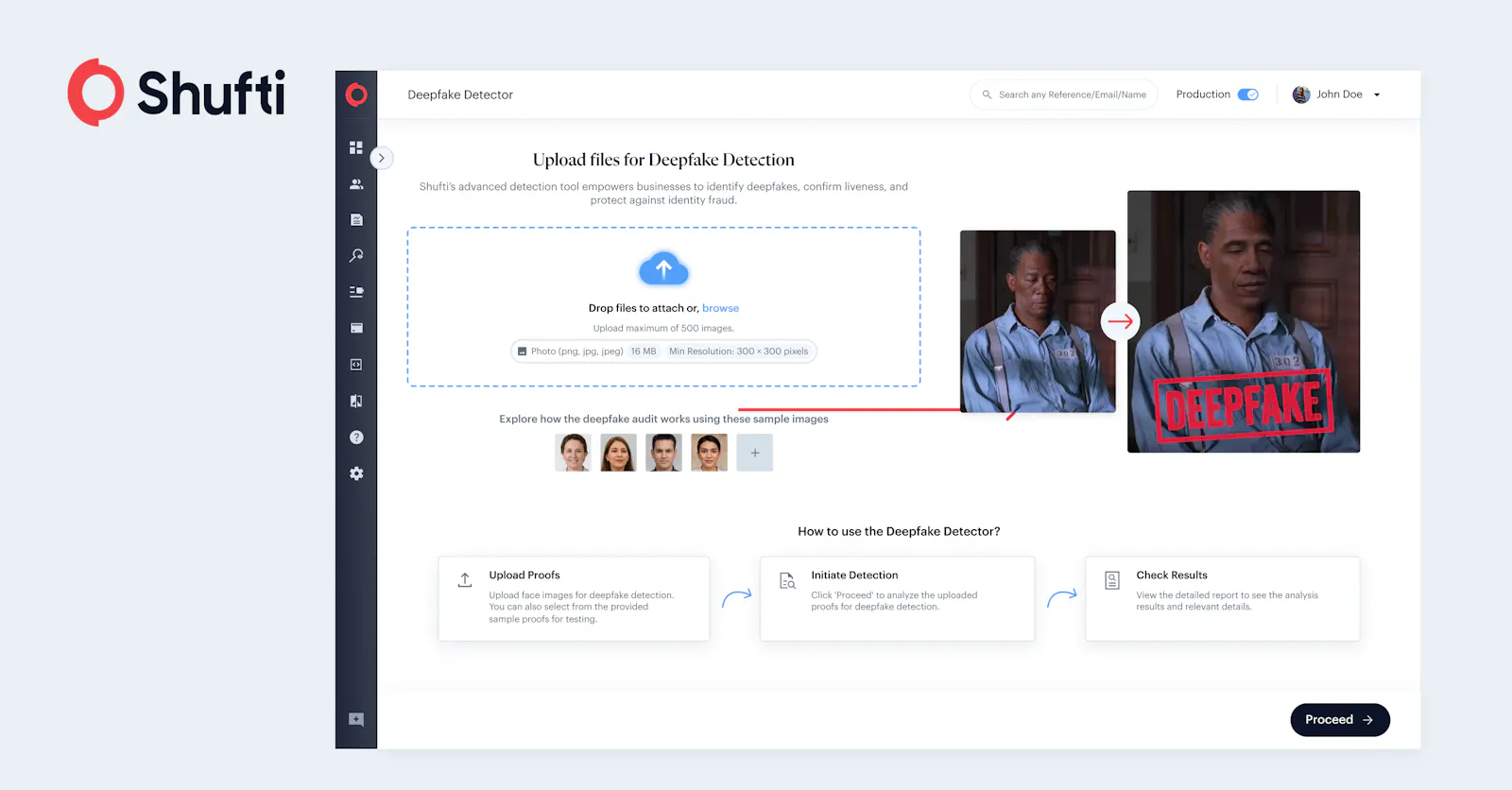1512x790 pixels.
Task: Click the 'Photo (png, jpg, jpeg)' format label
Action: (576, 352)
